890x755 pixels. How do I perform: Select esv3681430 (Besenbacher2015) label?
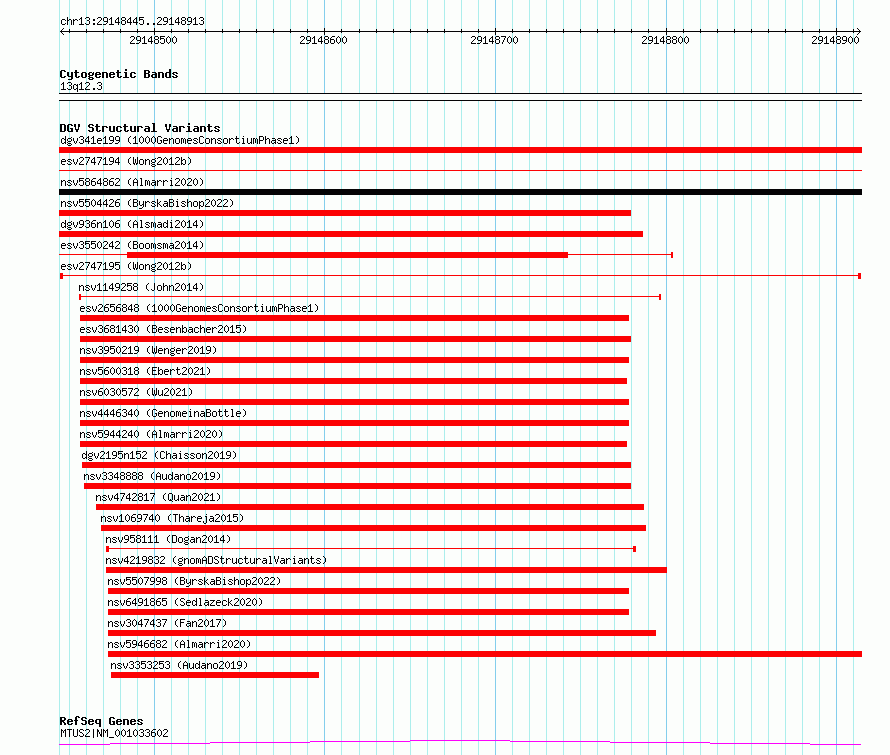click(x=163, y=329)
